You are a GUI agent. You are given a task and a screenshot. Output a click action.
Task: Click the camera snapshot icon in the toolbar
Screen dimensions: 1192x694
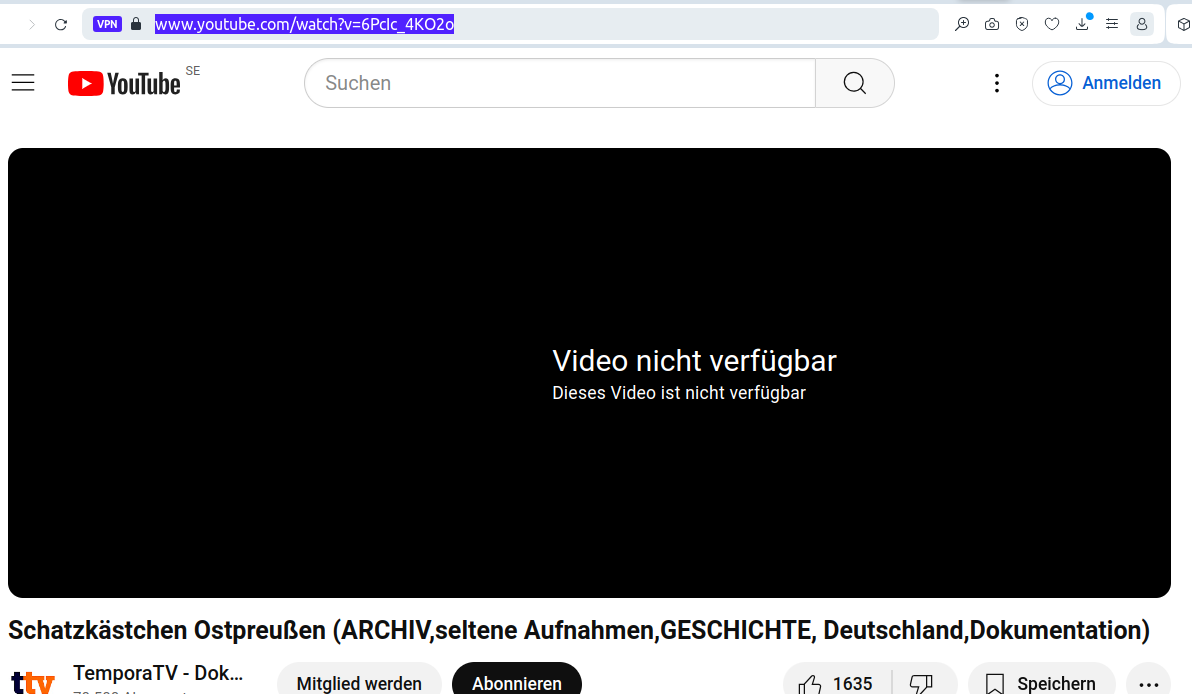992,24
